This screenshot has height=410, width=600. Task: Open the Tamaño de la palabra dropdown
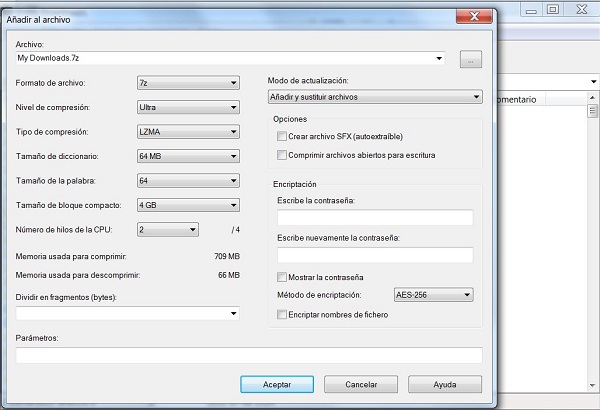[x=188, y=181]
